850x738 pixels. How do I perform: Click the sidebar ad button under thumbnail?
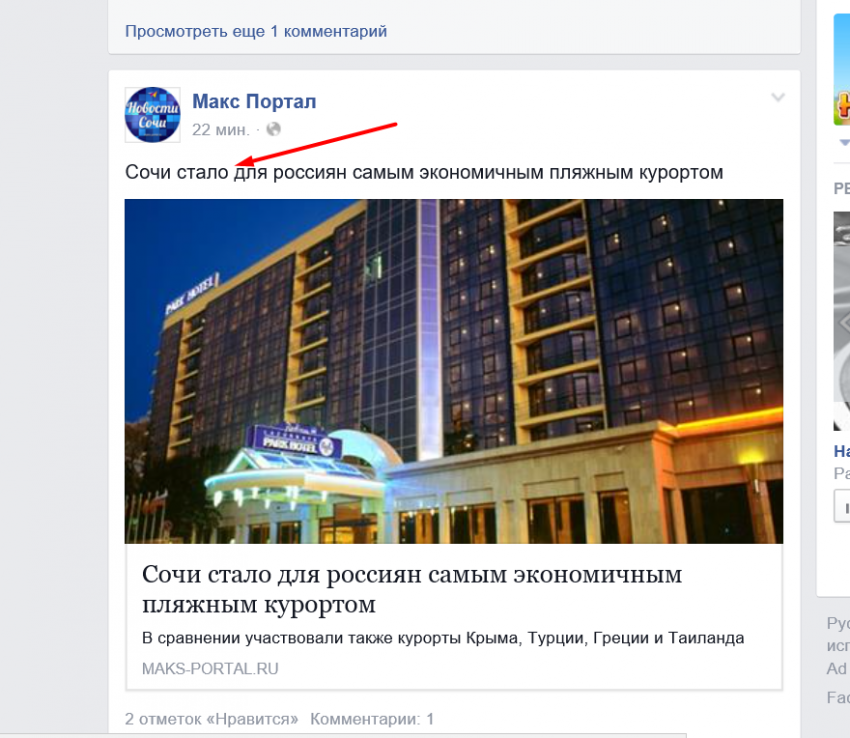[842, 506]
